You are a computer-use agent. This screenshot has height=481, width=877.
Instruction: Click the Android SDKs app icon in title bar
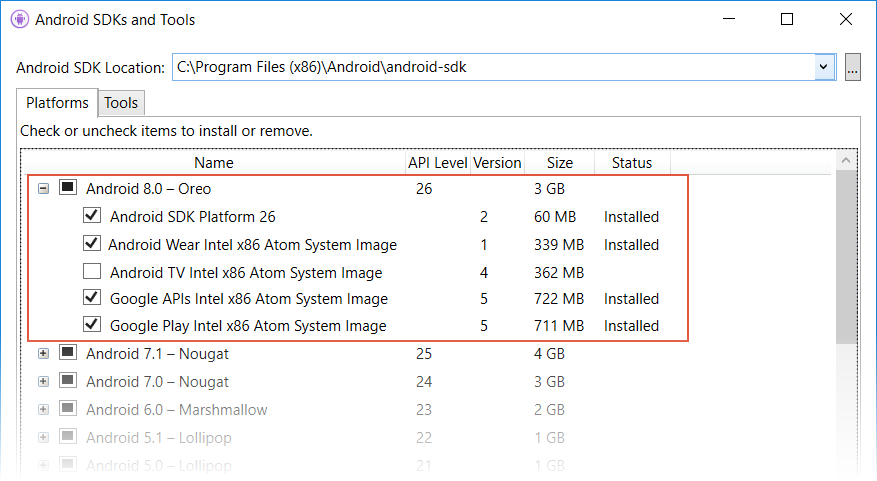(x=20, y=20)
